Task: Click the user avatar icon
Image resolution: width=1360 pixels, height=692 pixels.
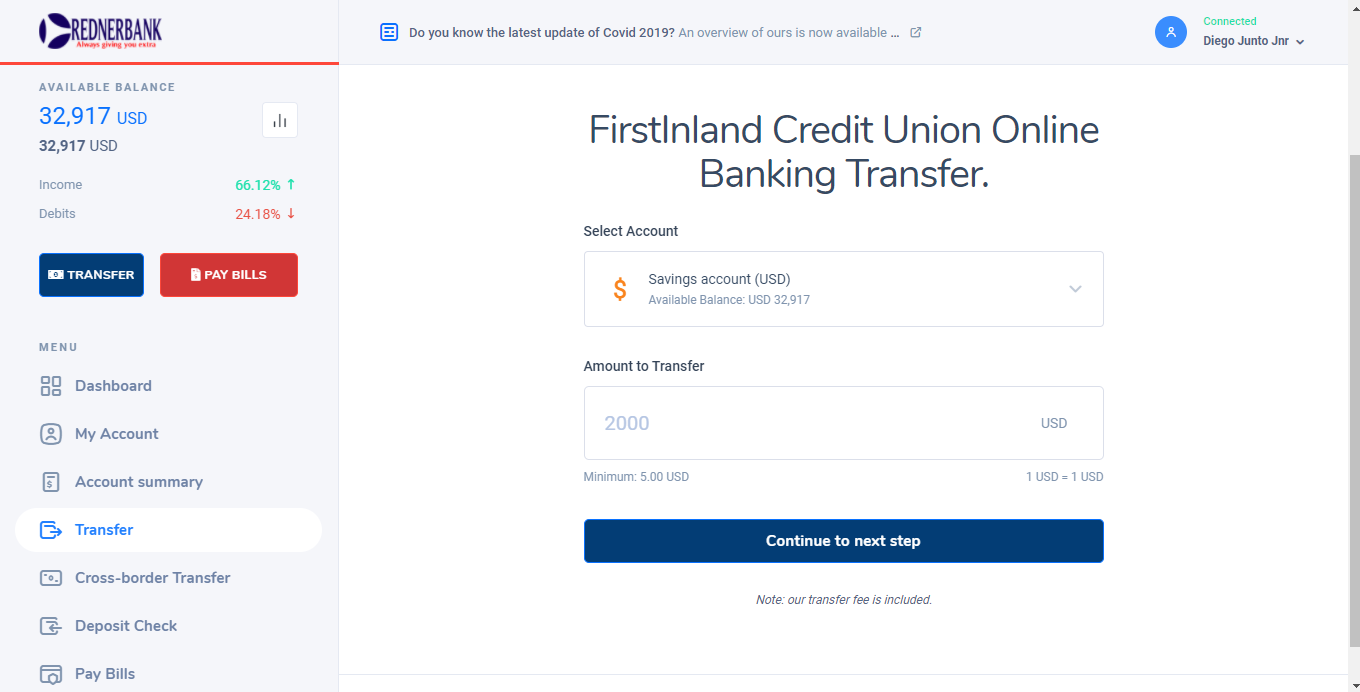Action: click(1170, 32)
